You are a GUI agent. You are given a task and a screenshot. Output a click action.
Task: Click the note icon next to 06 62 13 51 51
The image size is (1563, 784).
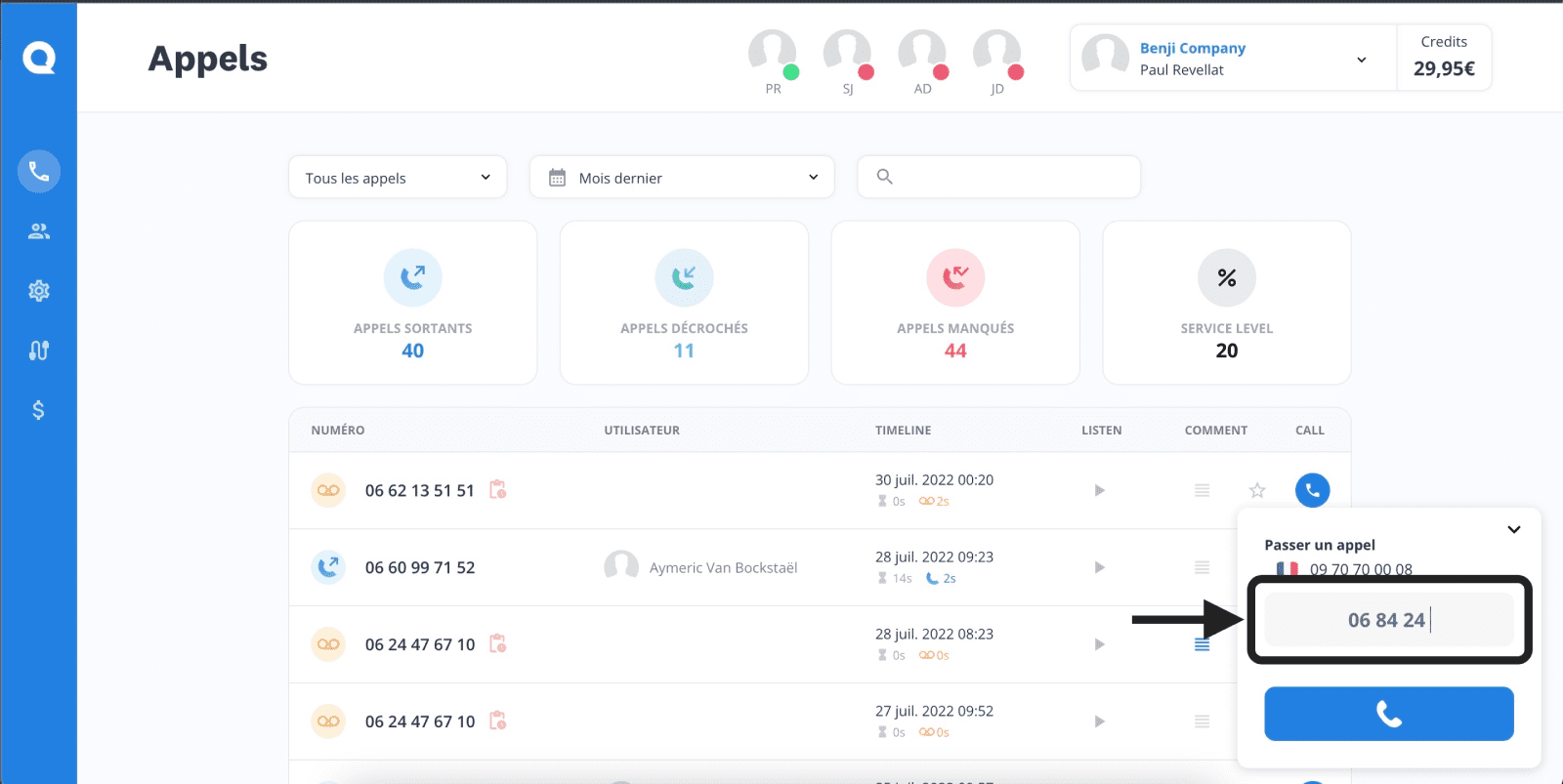(x=498, y=490)
